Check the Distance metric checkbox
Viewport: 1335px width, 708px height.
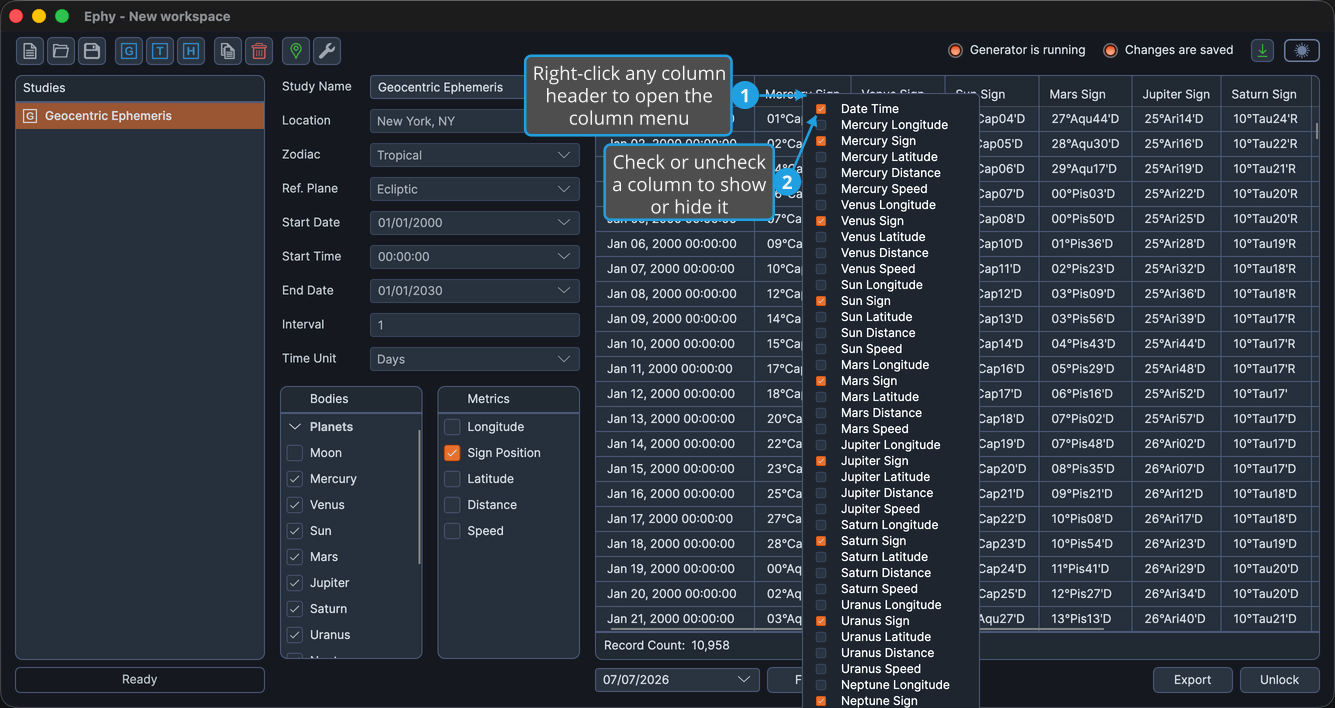coord(452,505)
